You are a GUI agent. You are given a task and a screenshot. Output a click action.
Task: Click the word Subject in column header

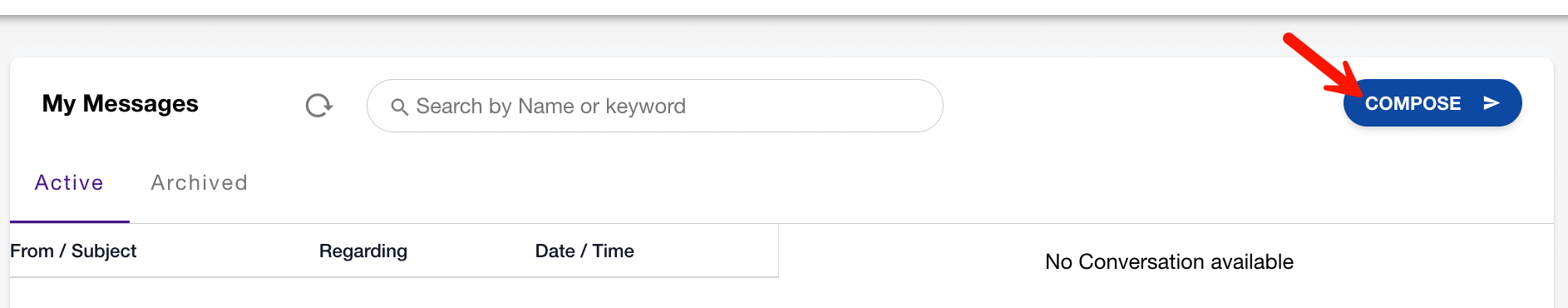pos(104,251)
